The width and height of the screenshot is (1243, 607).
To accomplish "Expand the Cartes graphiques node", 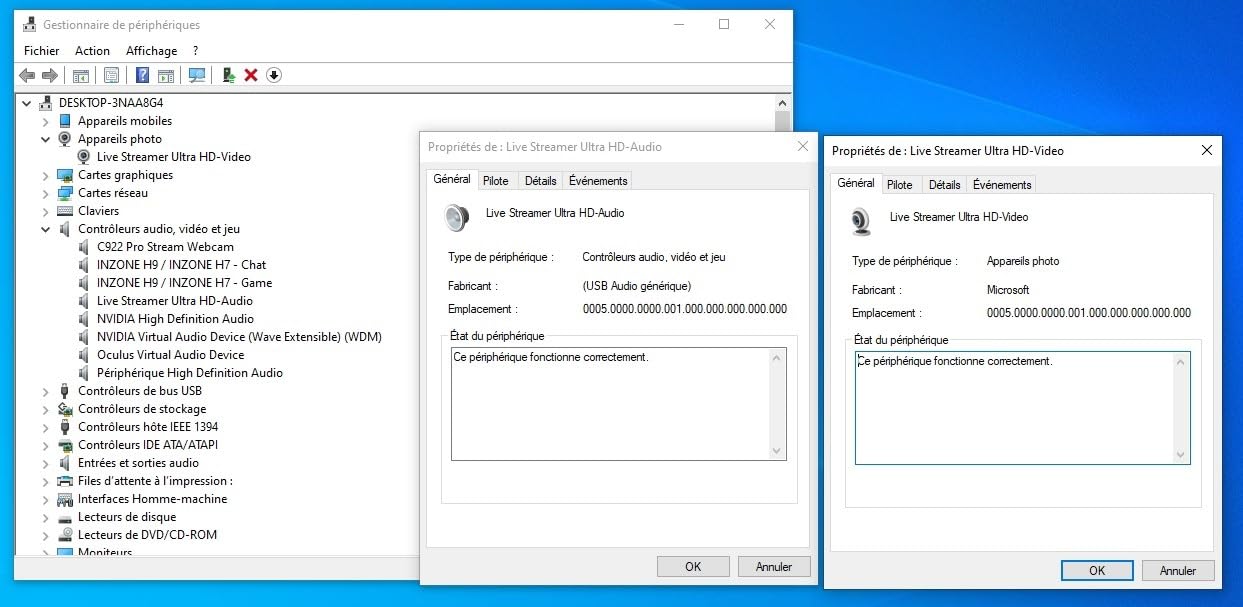I will [x=45, y=175].
